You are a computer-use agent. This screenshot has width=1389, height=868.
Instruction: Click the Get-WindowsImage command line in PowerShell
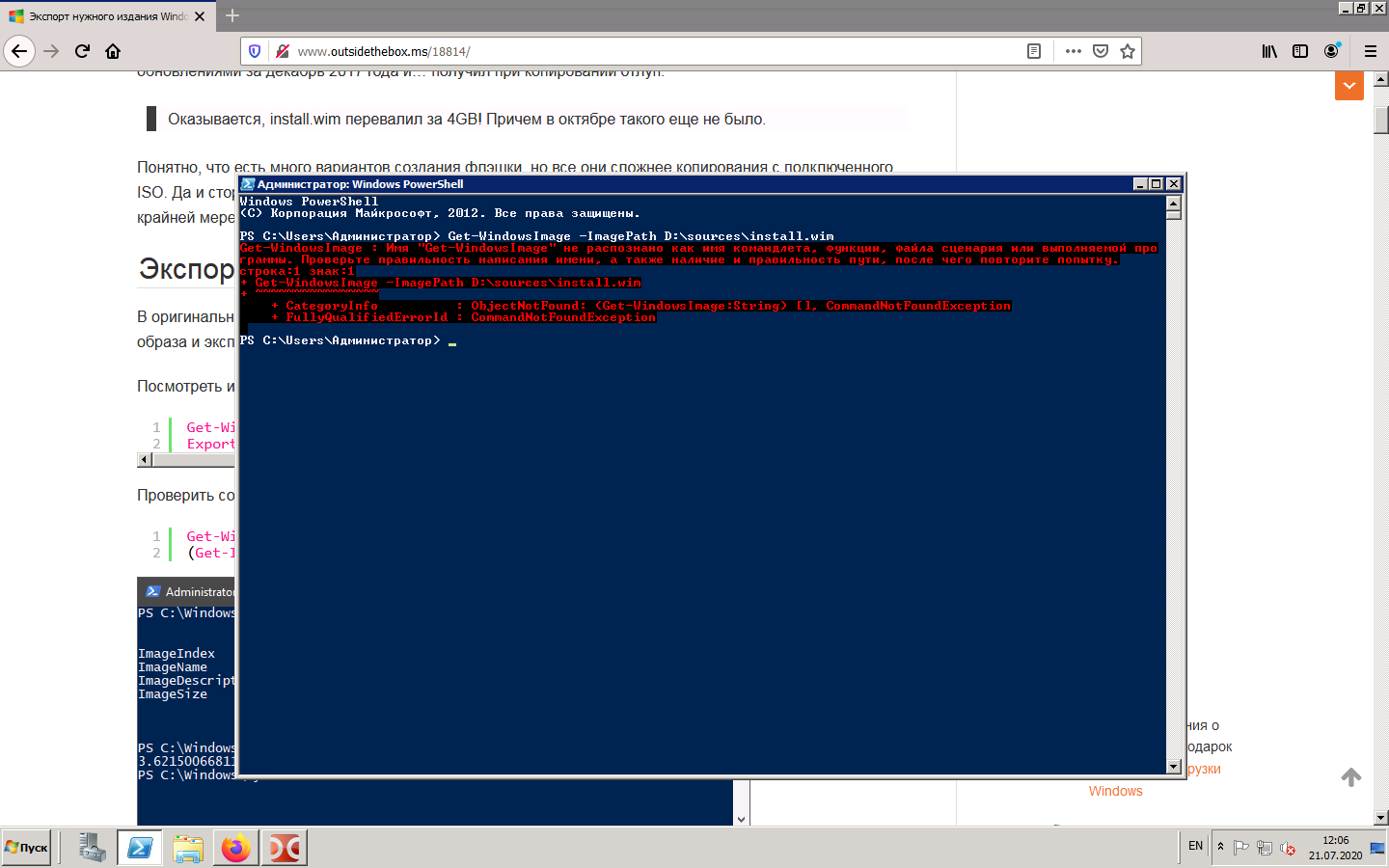(x=536, y=236)
